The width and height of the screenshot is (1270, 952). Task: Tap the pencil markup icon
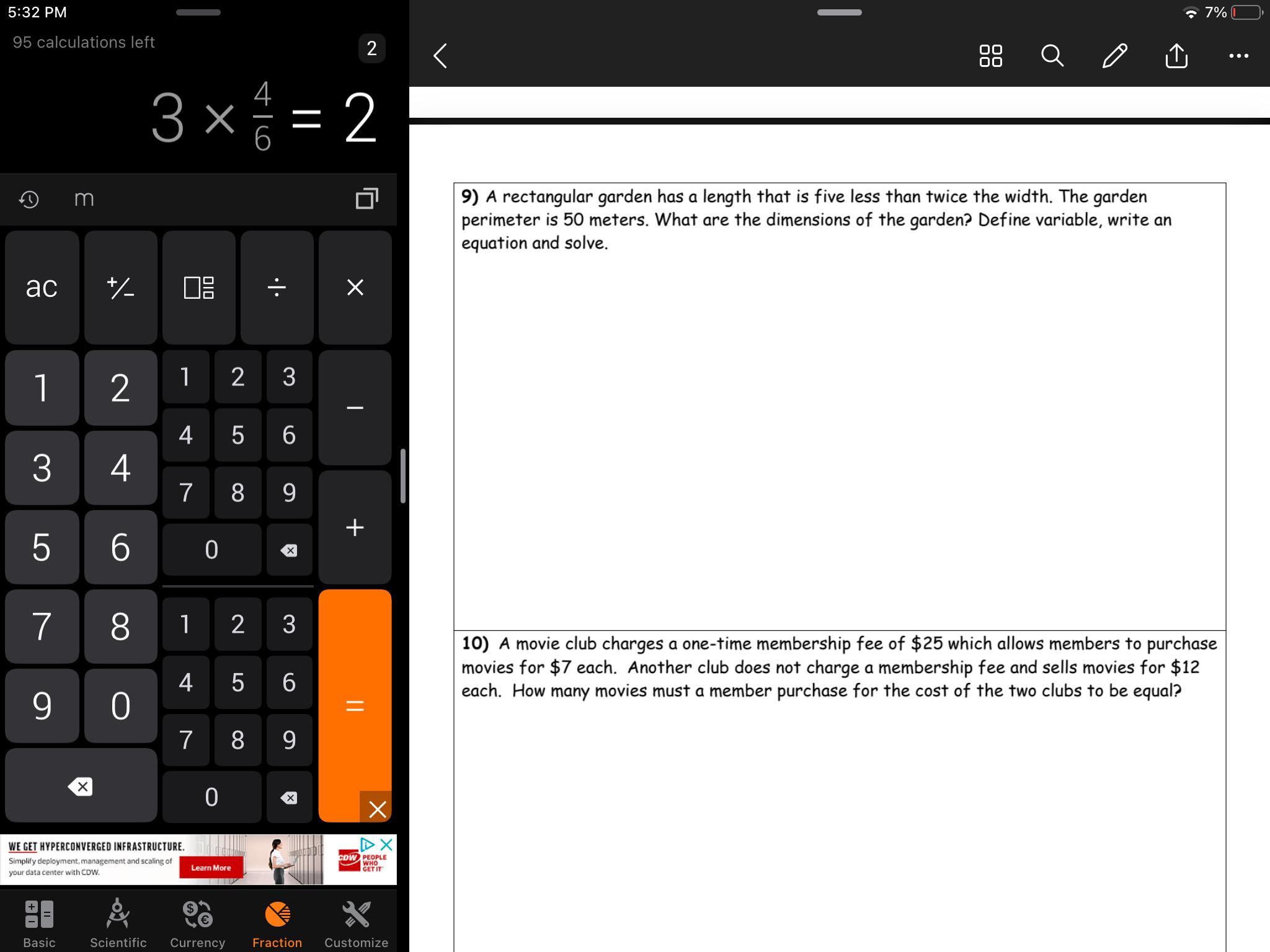tap(1114, 56)
